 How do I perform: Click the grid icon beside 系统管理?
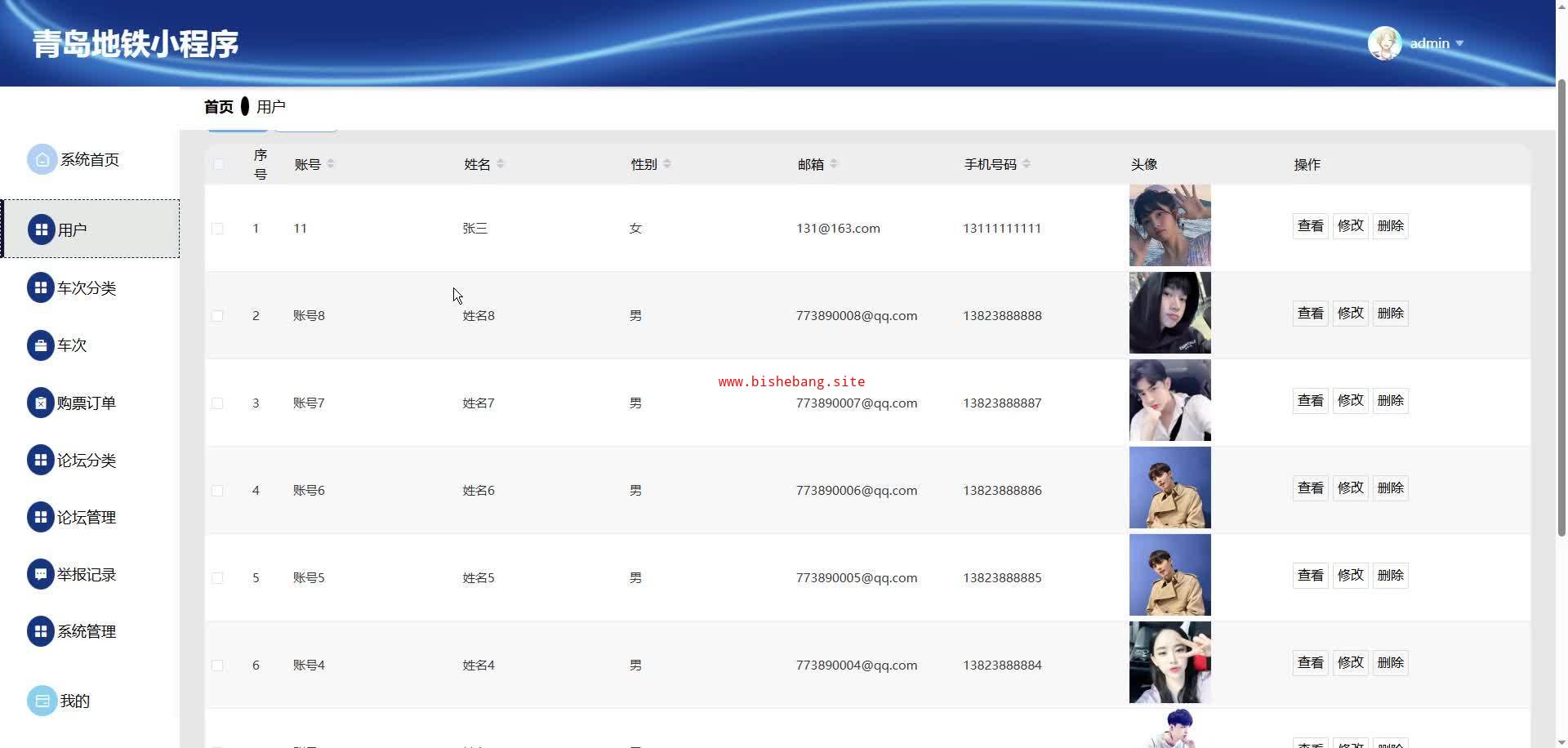[x=41, y=631]
